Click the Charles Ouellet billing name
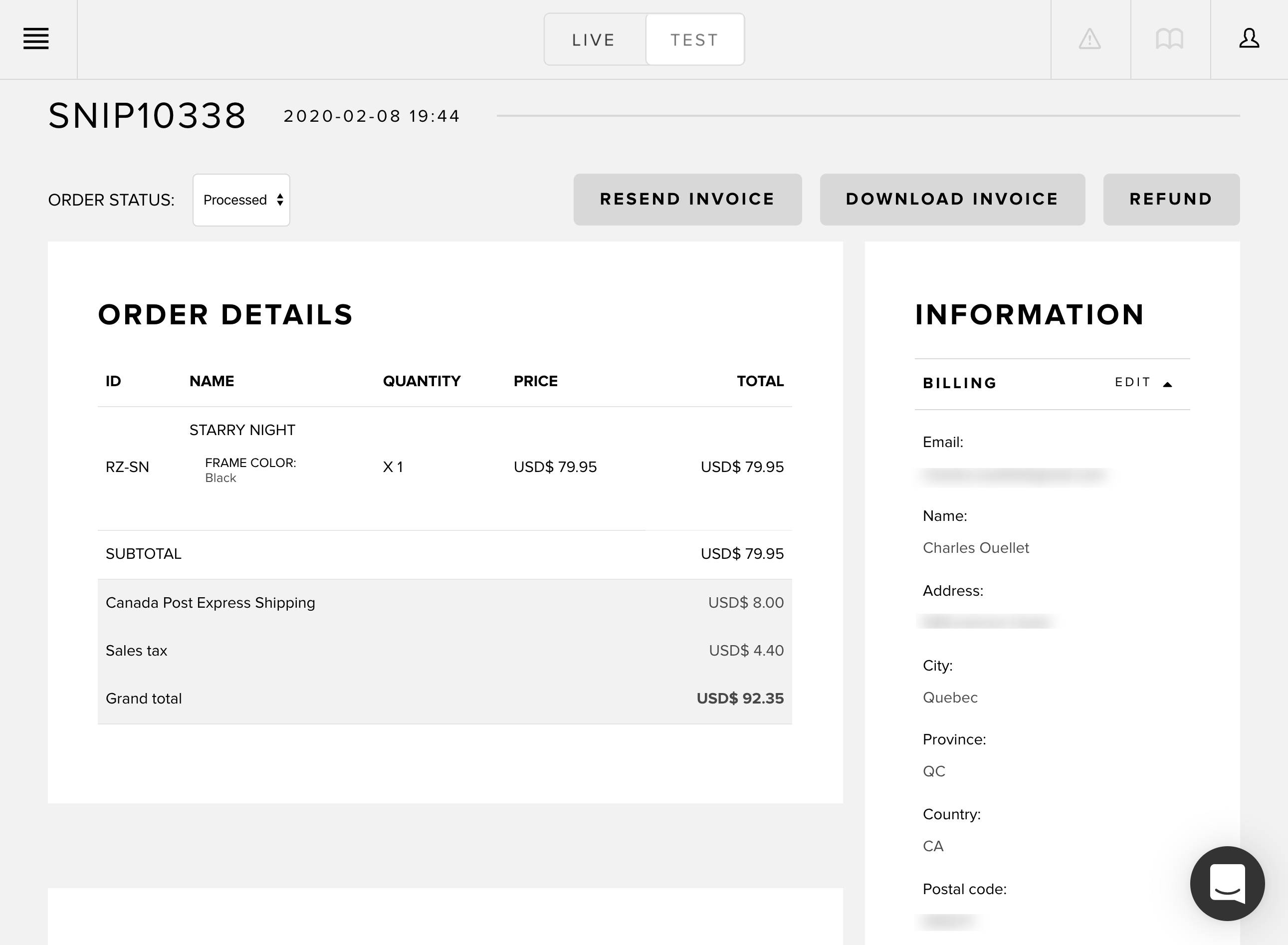 point(975,548)
